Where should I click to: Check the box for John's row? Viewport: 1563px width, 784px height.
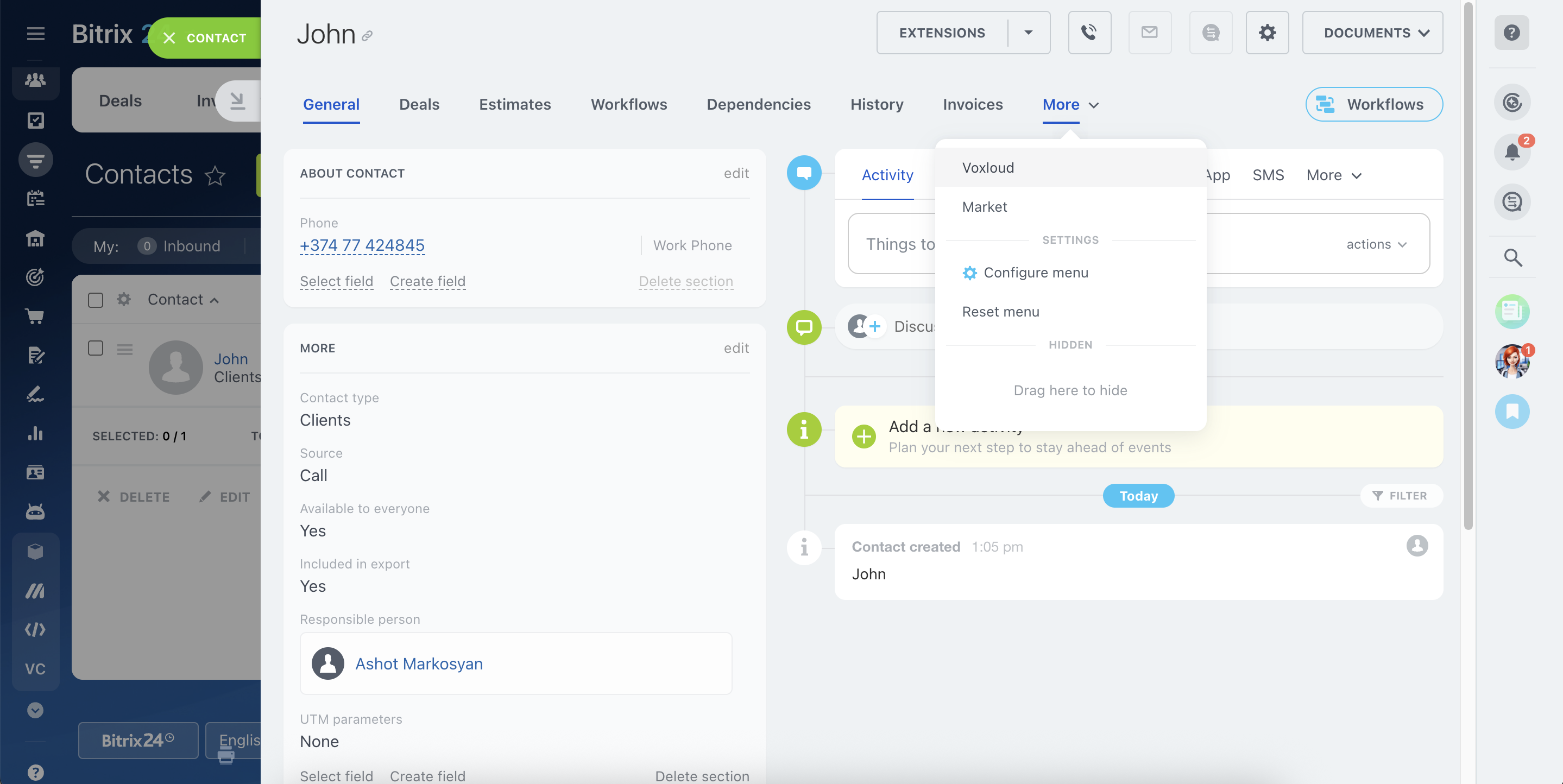click(x=95, y=349)
